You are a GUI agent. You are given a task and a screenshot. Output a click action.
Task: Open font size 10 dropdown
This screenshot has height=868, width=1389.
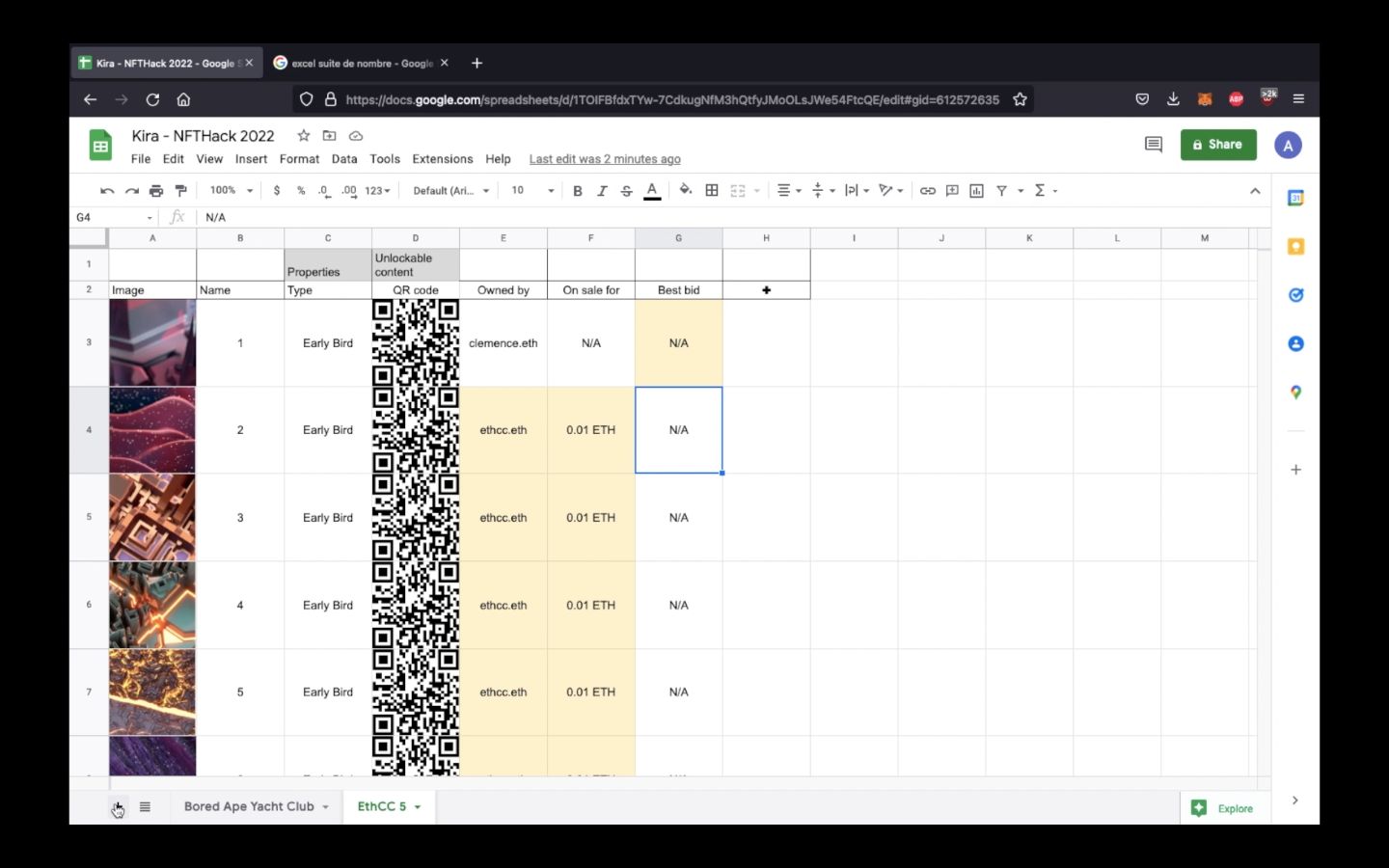point(532,191)
